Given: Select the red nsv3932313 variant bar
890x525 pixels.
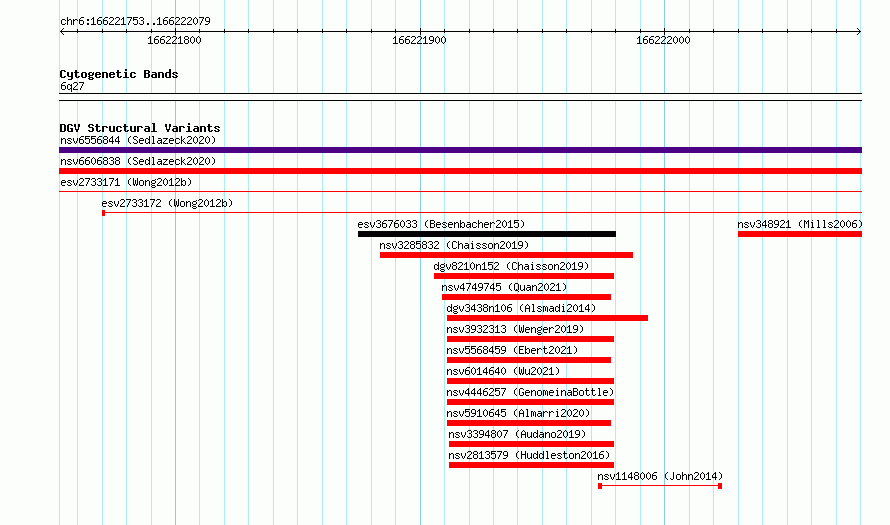Looking at the screenshot, I should [530, 339].
